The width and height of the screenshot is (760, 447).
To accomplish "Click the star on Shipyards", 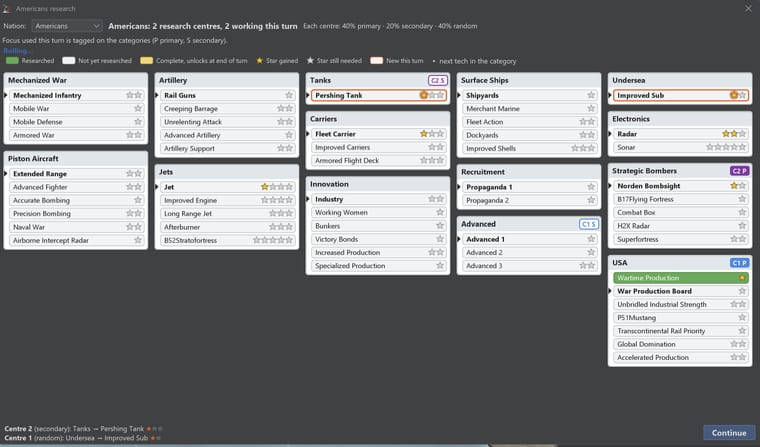I will click(591, 96).
